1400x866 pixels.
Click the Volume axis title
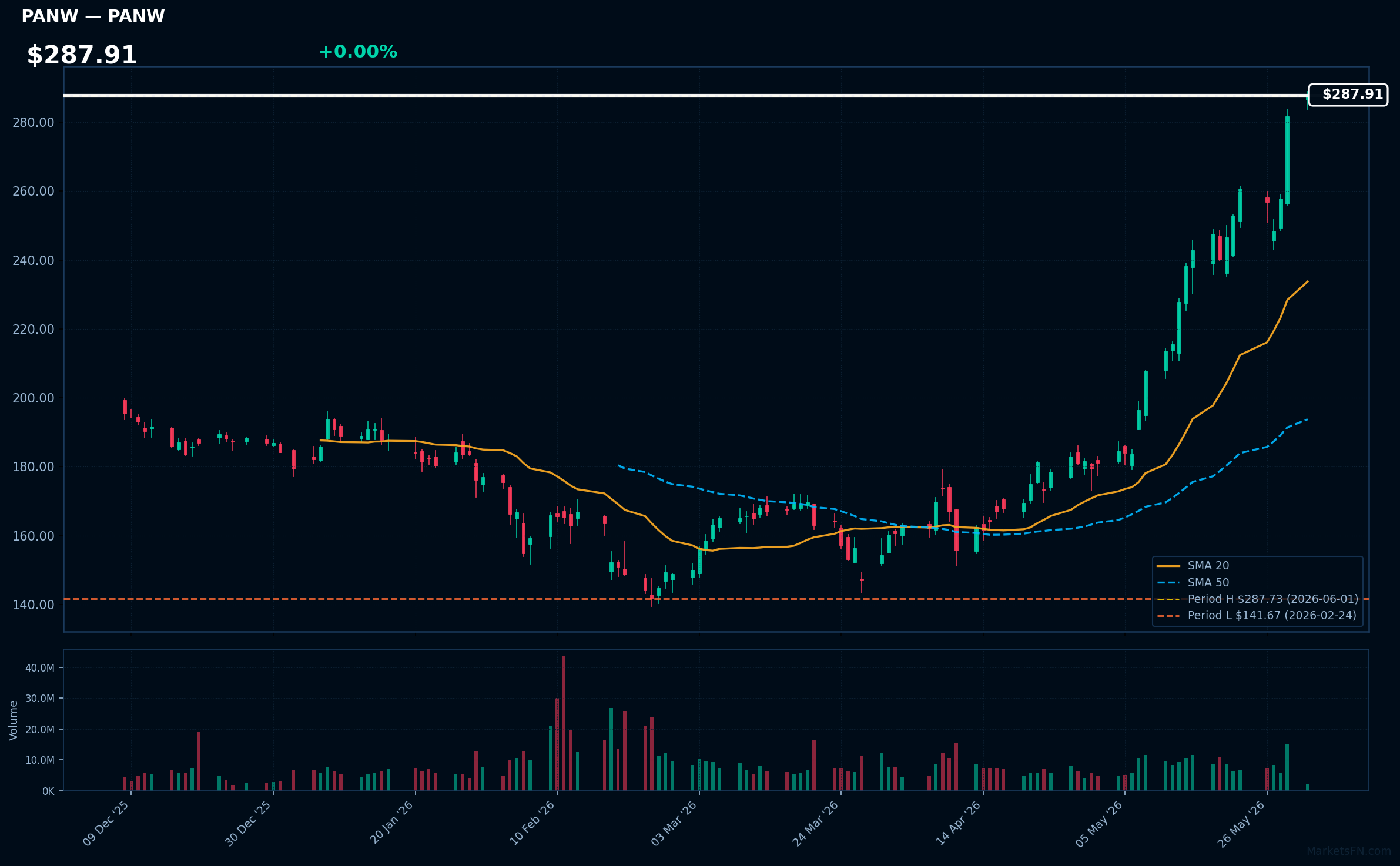pos(14,720)
